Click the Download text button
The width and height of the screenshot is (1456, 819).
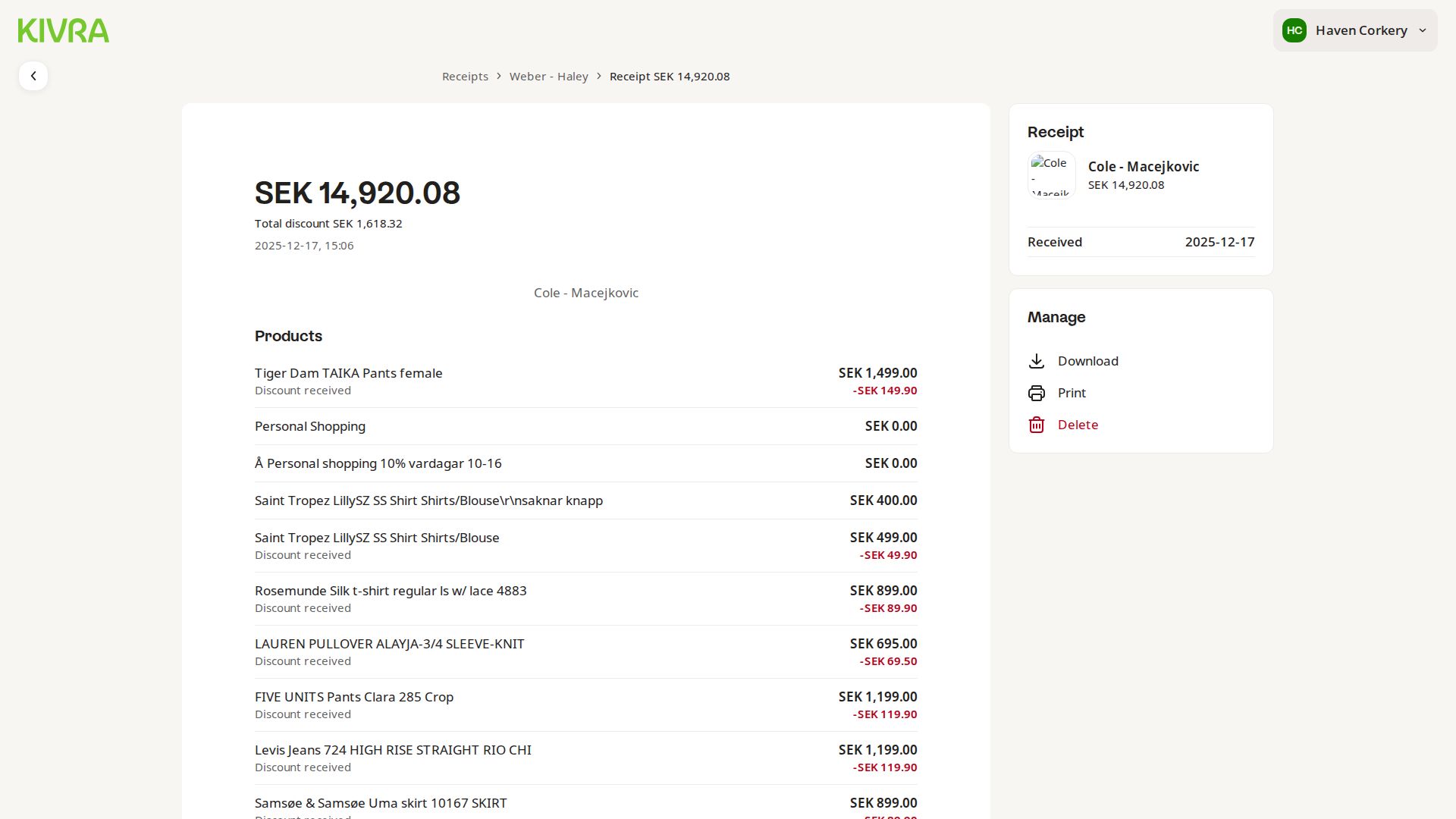point(1087,361)
